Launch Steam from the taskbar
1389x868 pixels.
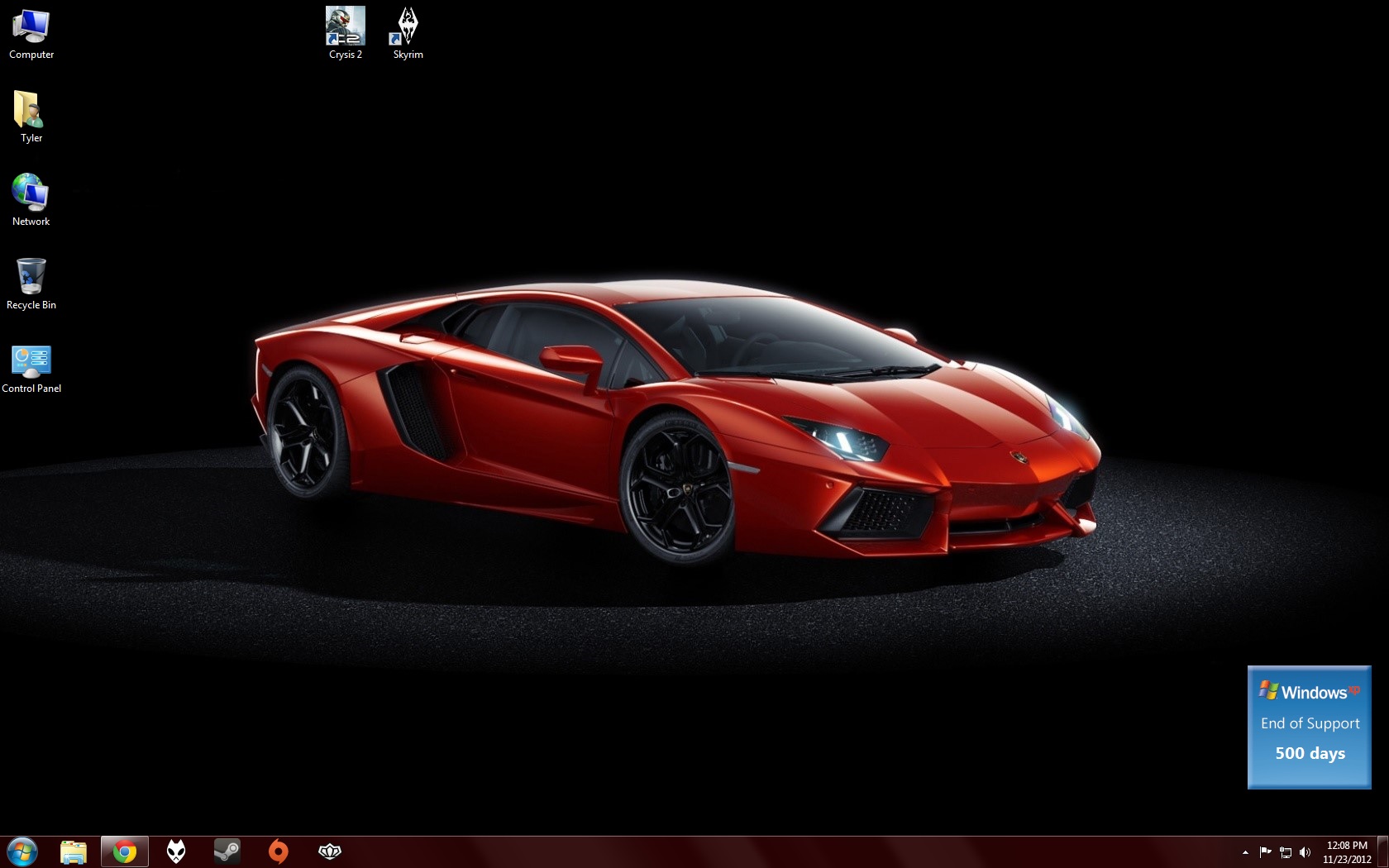227,851
